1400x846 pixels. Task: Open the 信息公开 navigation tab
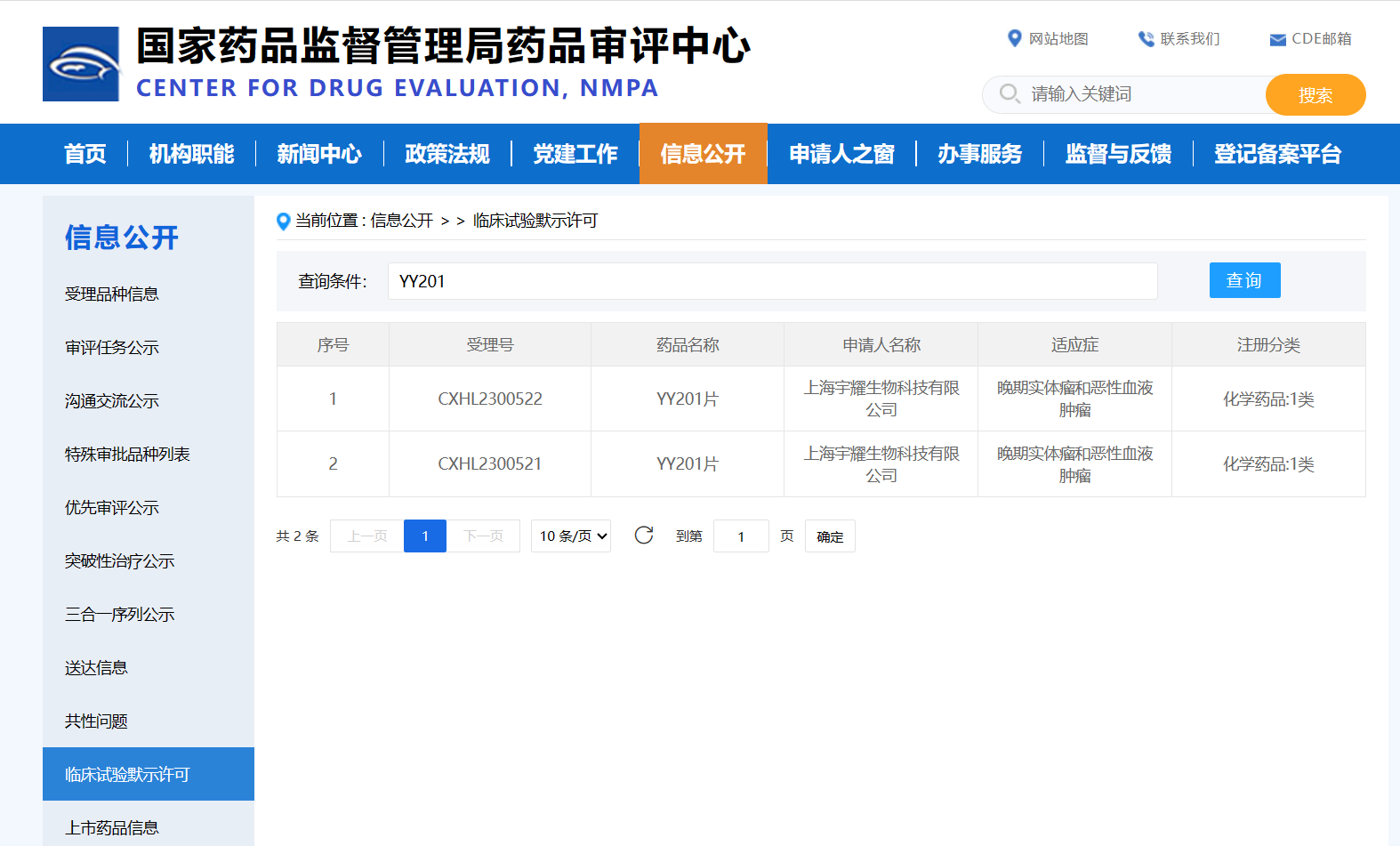pos(703,154)
